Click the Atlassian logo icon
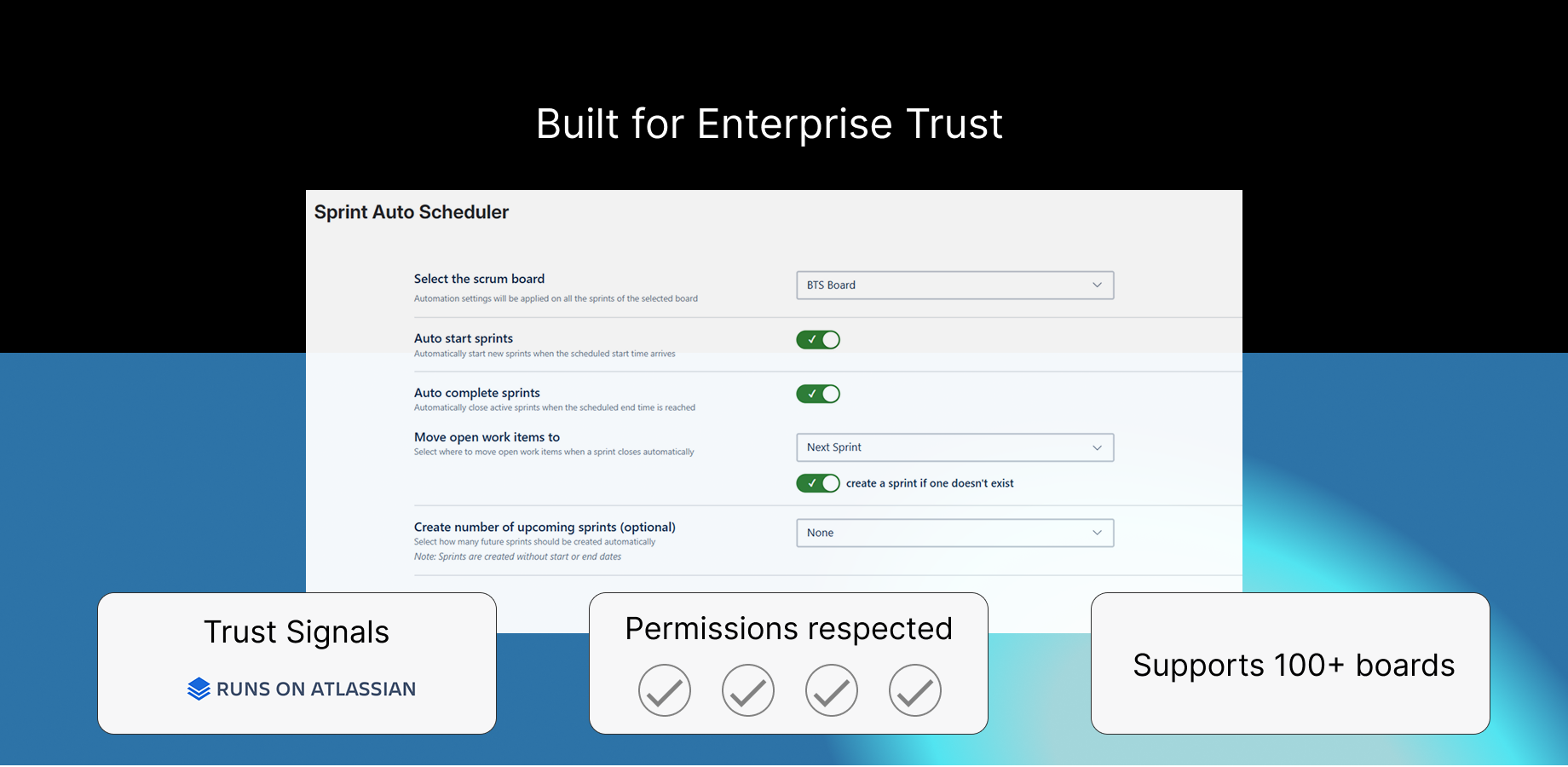The image size is (1568, 767). 199,689
